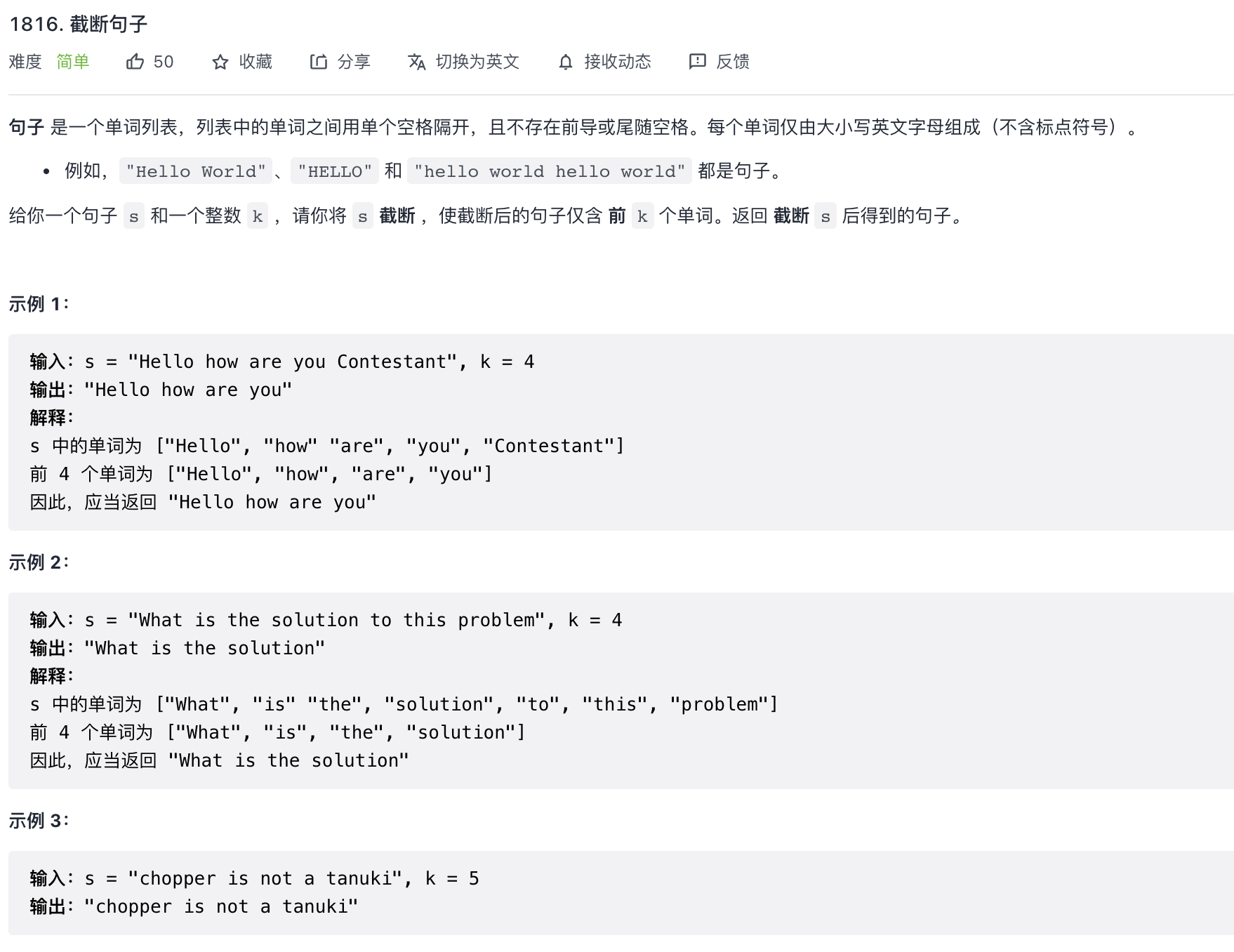Screen dimensions: 1234x952
Task: Click the like count 50
Action: coord(164,62)
